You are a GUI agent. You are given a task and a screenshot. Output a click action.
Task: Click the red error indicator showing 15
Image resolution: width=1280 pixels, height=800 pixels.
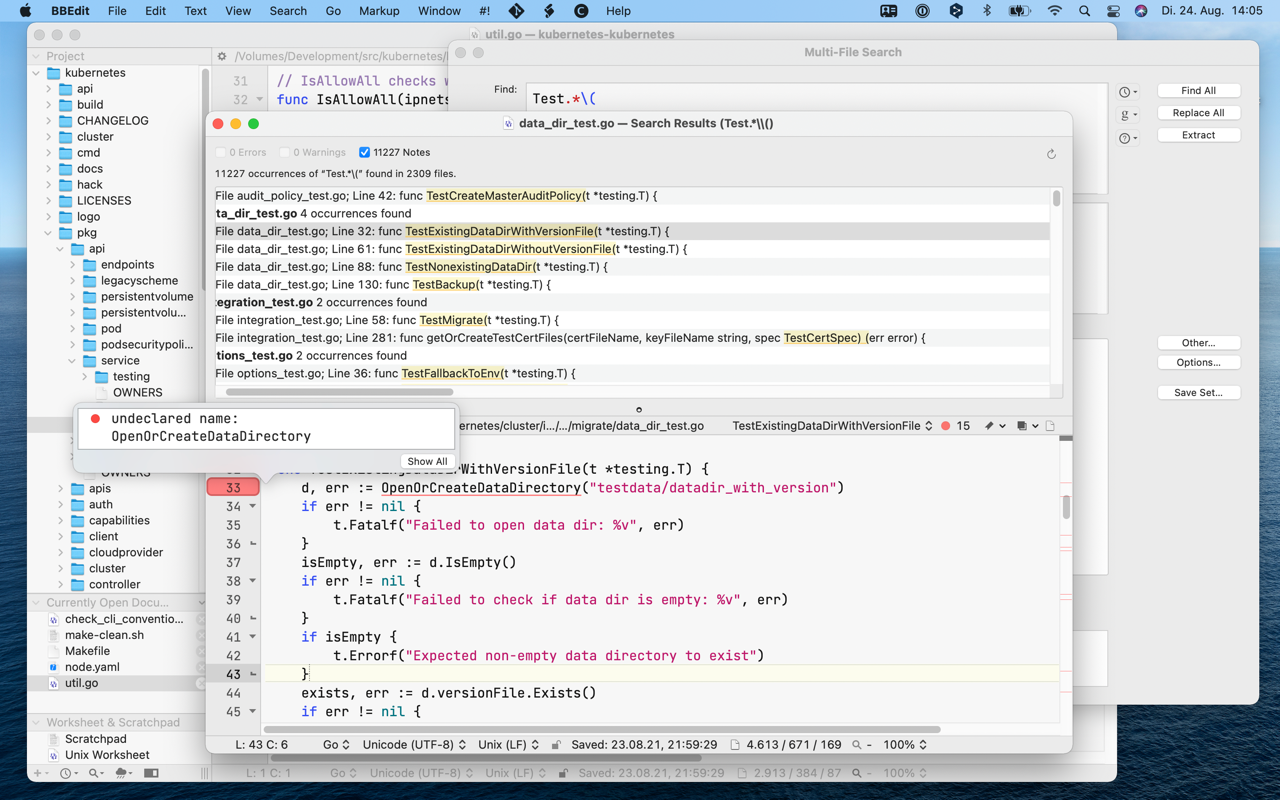click(x=955, y=426)
